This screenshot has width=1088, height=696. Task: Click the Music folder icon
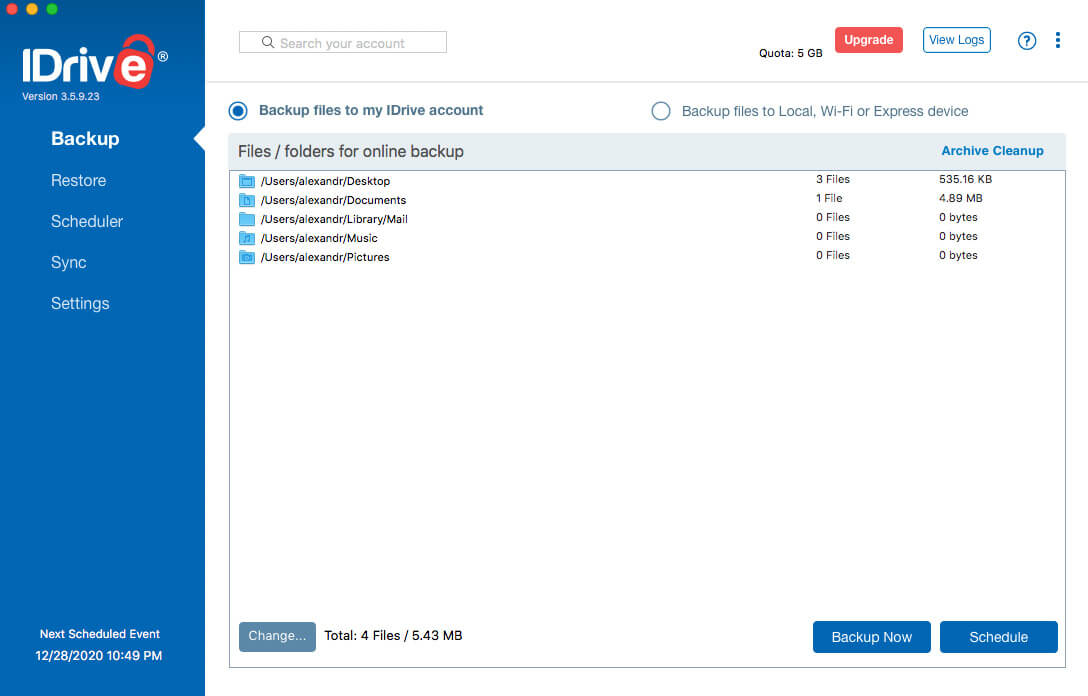pyautogui.click(x=247, y=238)
